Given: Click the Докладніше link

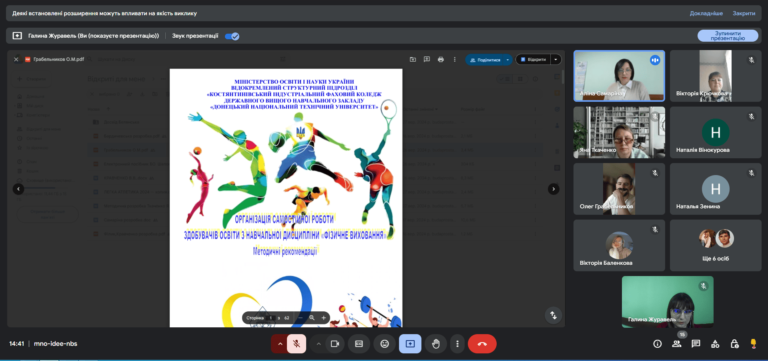Looking at the screenshot, I should (x=706, y=13).
